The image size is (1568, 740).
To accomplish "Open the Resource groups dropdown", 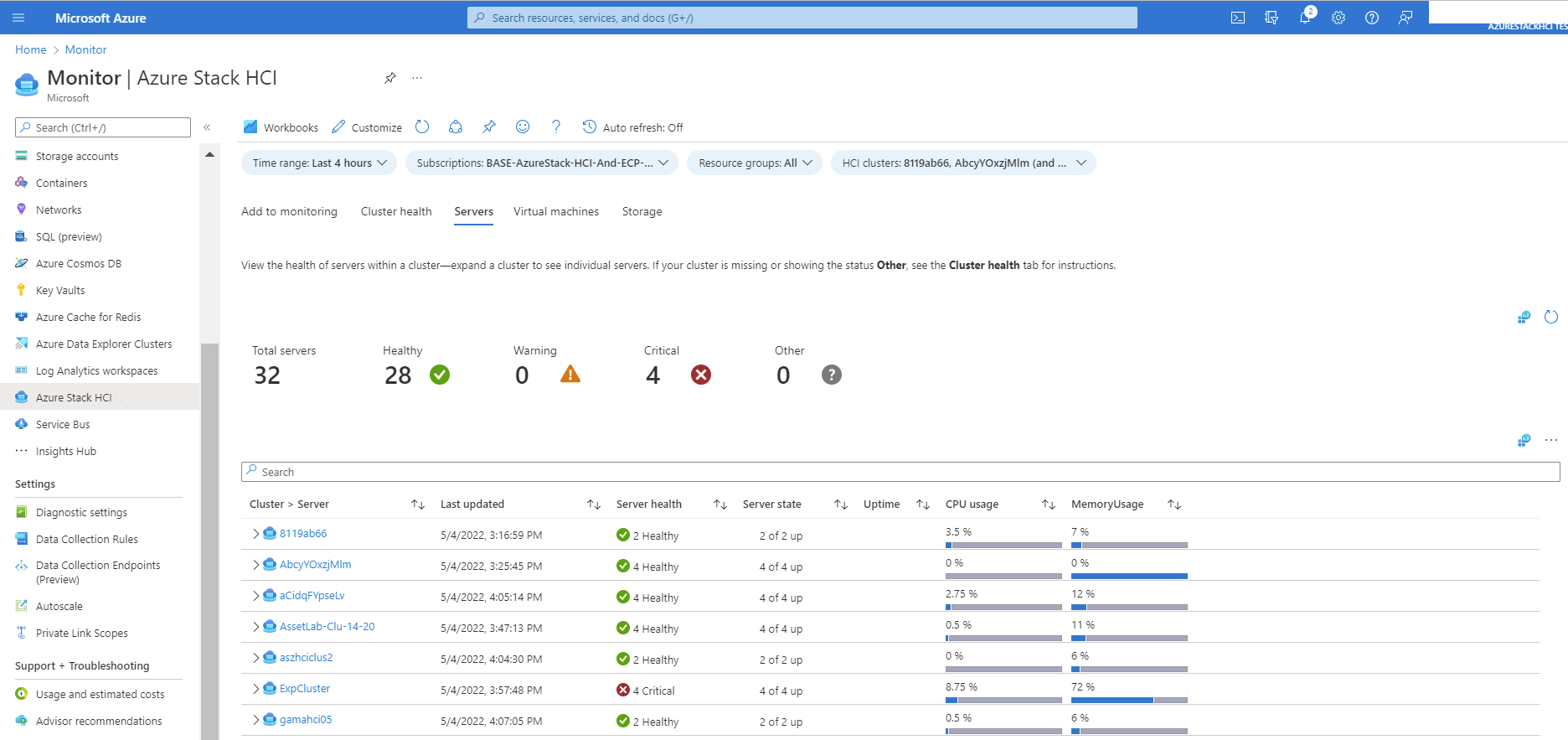I will click(755, 163).
